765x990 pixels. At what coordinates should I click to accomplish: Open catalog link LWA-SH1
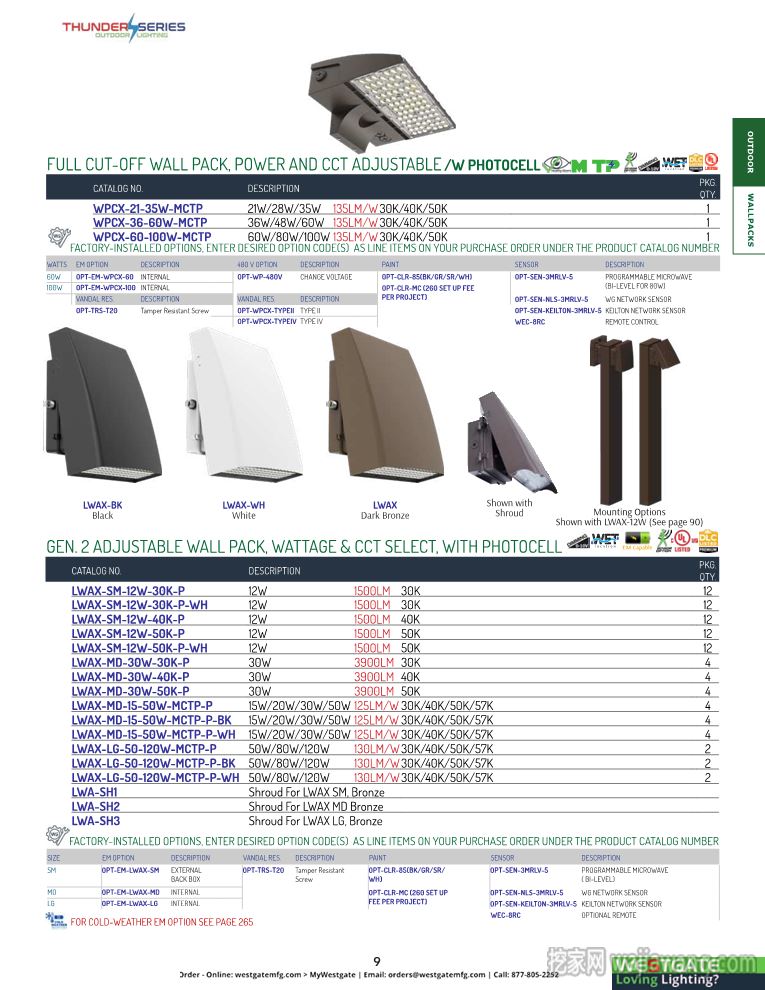click(x=95, y=792)
